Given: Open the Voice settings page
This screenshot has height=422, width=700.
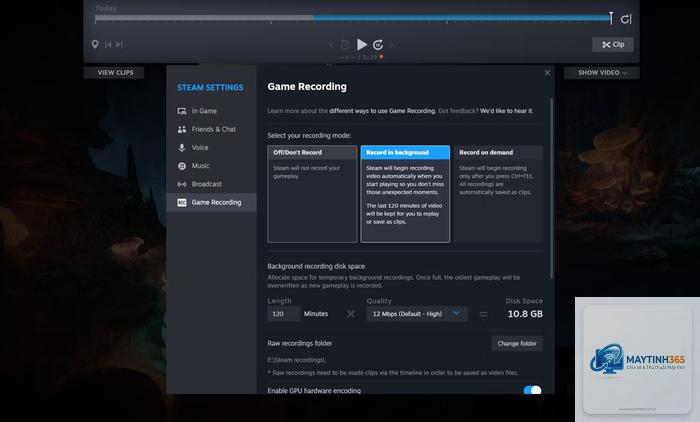Looking at the screenshot, I should point(211,147).
